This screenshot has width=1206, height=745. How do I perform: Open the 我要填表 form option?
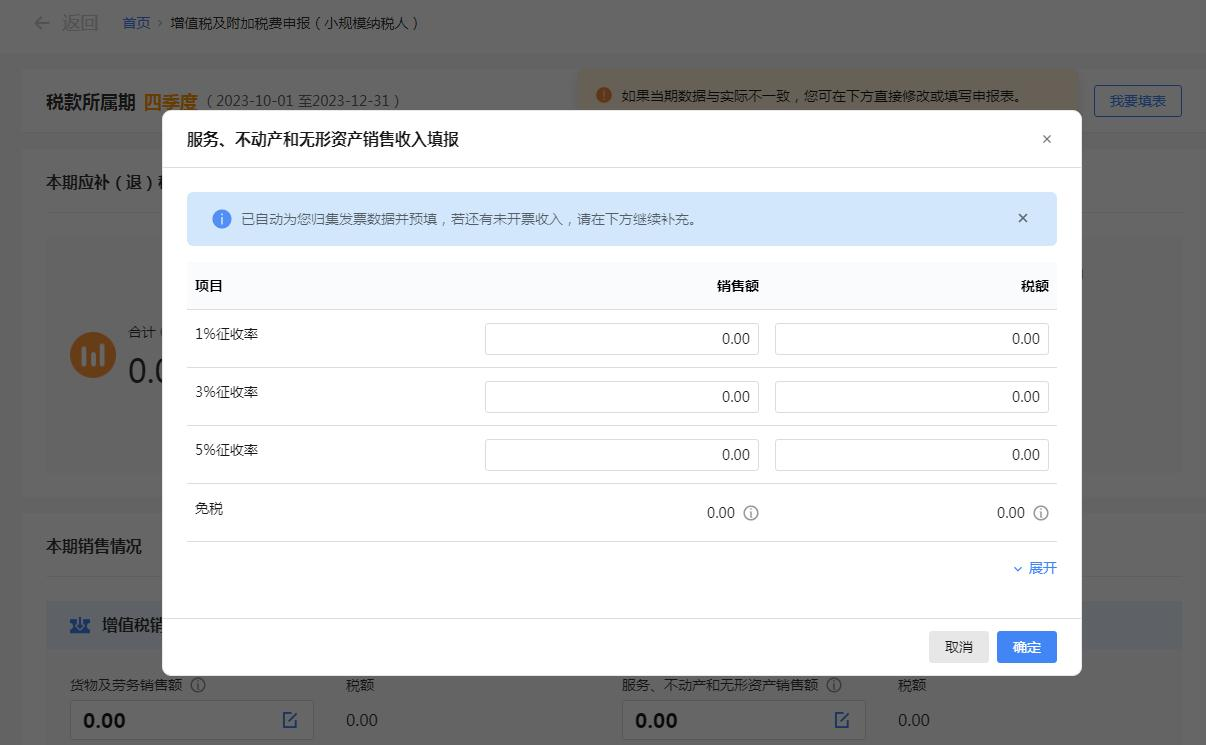(x=1137, y=101)
